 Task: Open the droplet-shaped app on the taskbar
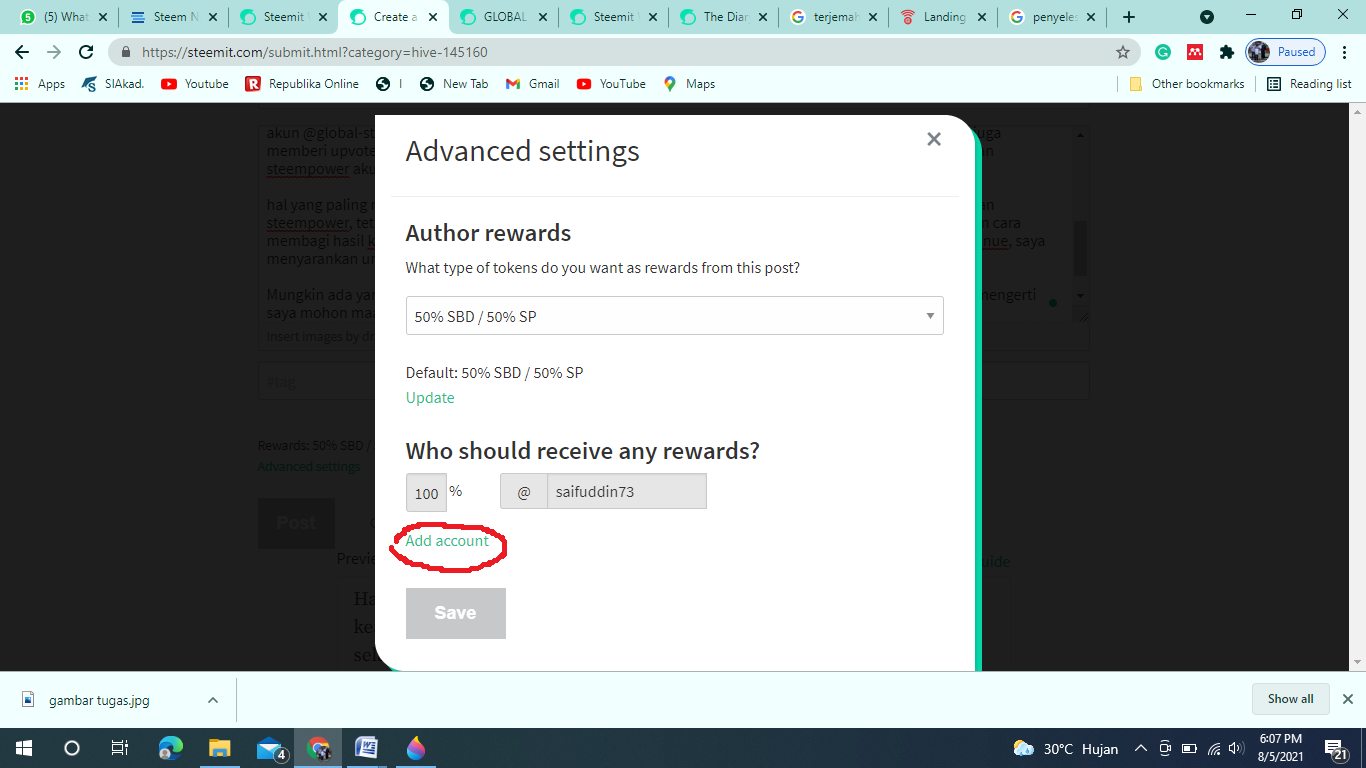pos(416,748)
